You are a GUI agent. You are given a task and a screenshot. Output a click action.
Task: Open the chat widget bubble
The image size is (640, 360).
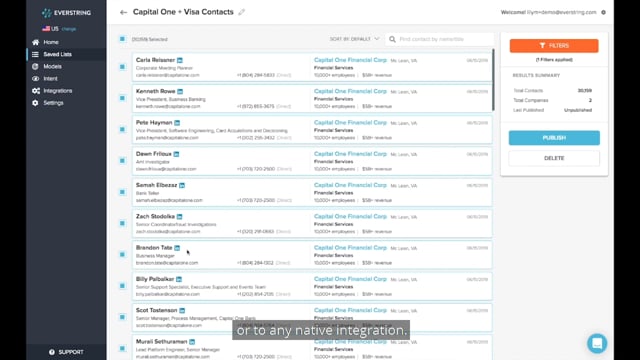coord(597,343)
